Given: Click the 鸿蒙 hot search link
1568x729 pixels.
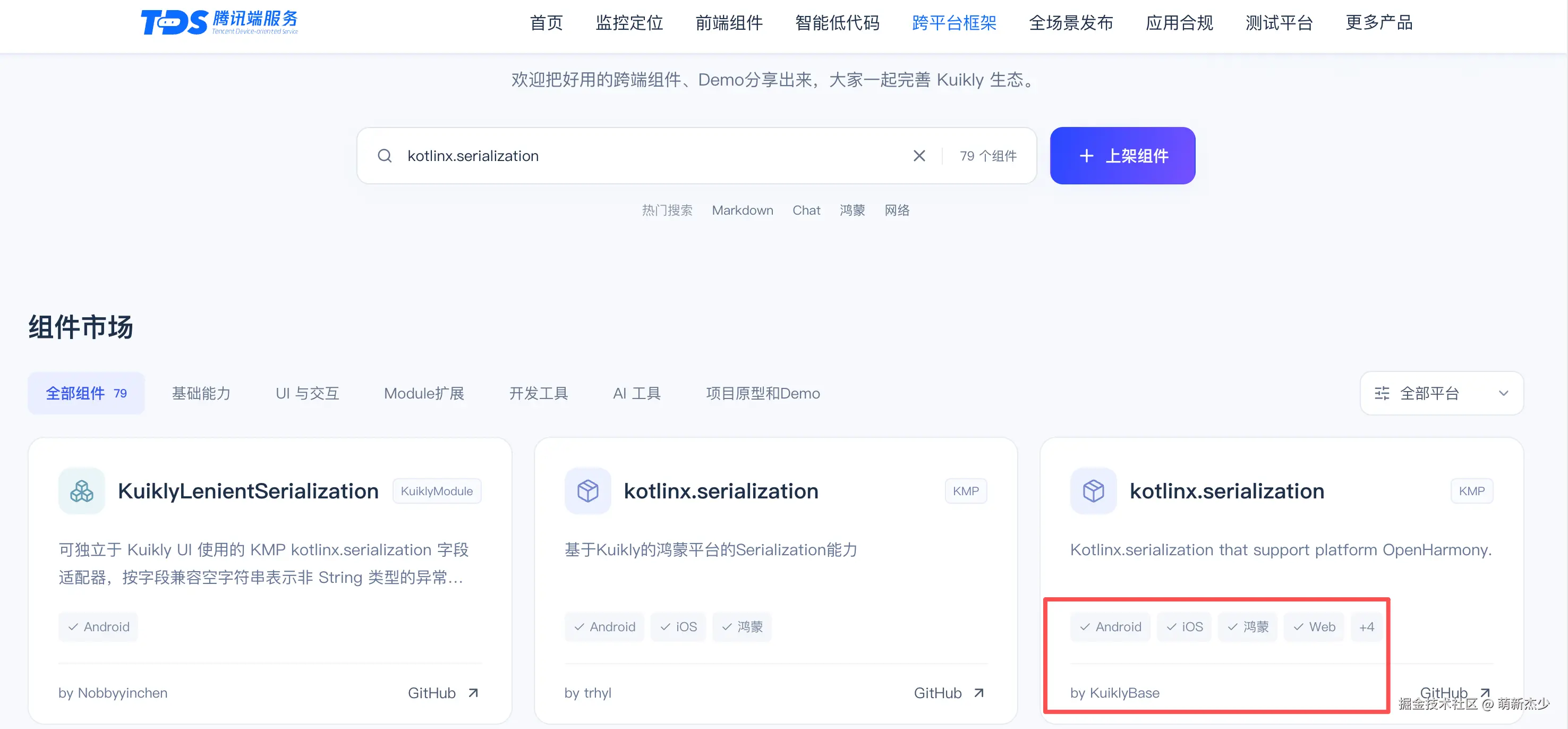Looking at the screenshot, I should (852, 210).
